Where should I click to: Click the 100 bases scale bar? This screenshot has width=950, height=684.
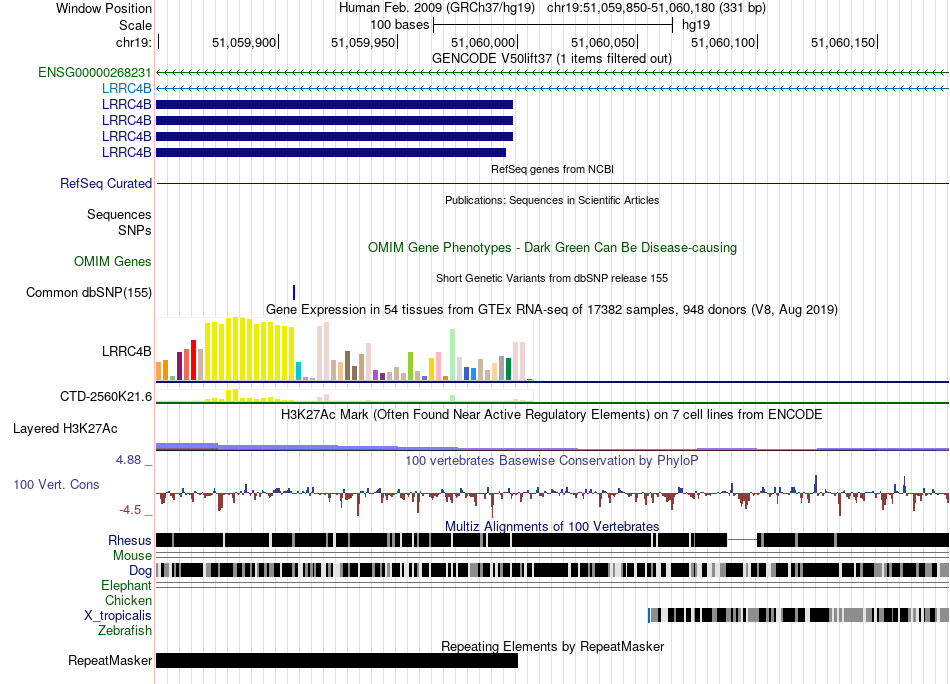point(553,25)
